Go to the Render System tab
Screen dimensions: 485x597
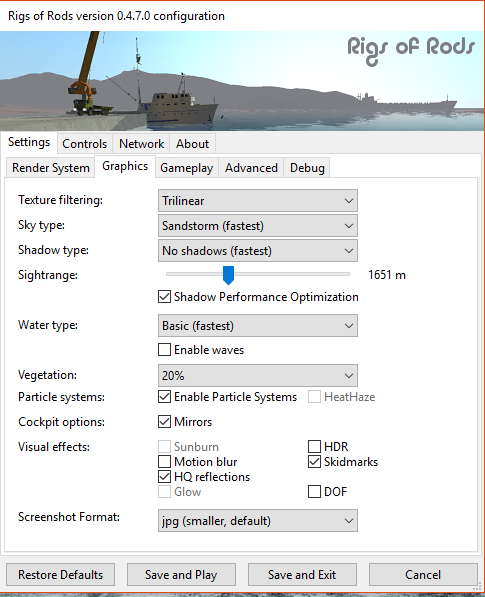click(51, 168)
